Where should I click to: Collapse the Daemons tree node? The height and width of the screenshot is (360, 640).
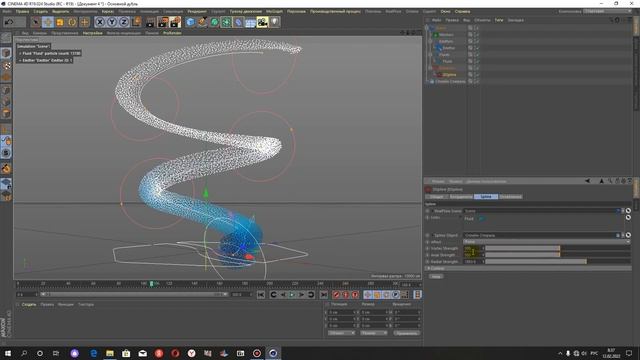(x=430, y=68)
